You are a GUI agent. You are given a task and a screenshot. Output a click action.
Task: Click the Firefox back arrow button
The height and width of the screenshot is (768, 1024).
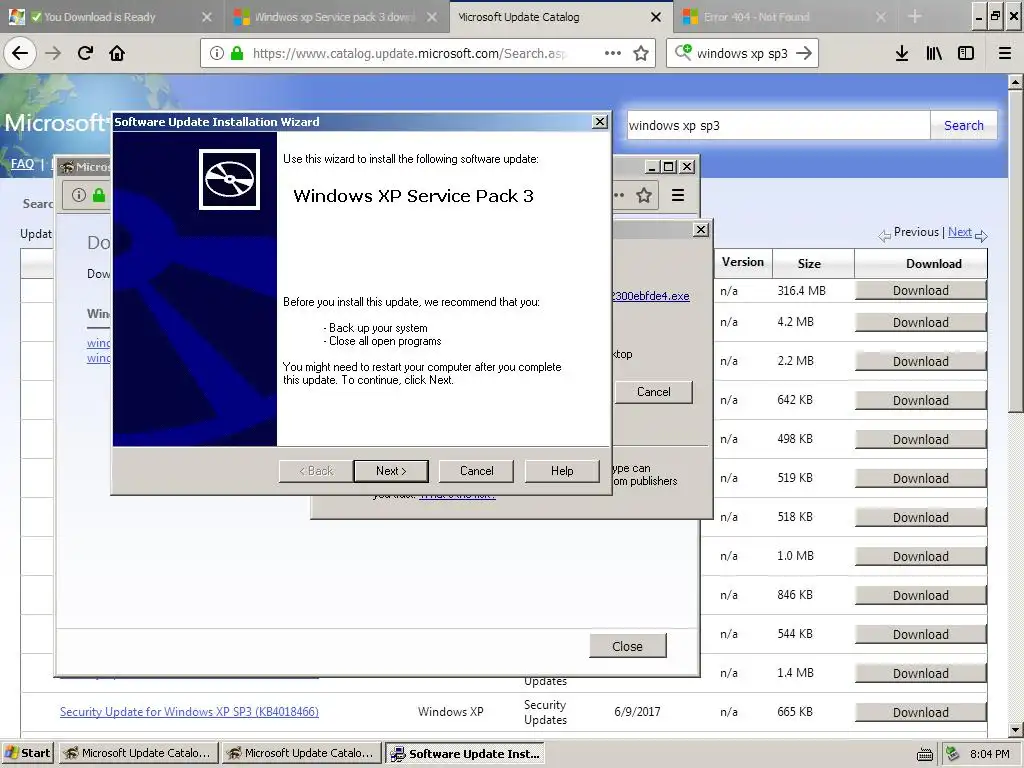tap(20, 53)
